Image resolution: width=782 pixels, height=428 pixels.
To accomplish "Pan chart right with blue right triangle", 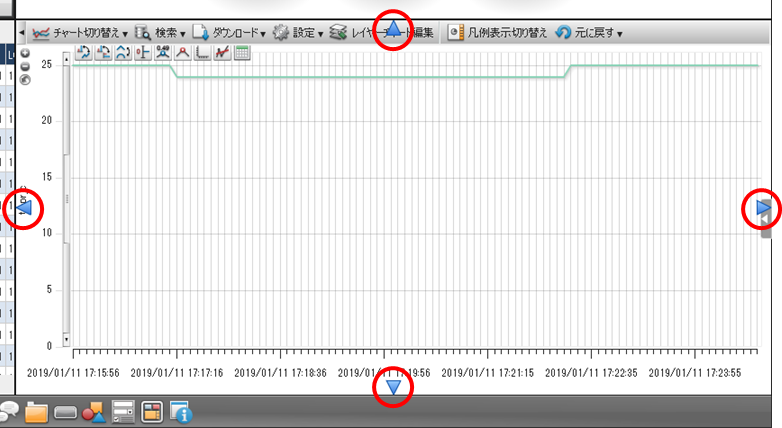I will pyautogui.click(x=763, y=207).
